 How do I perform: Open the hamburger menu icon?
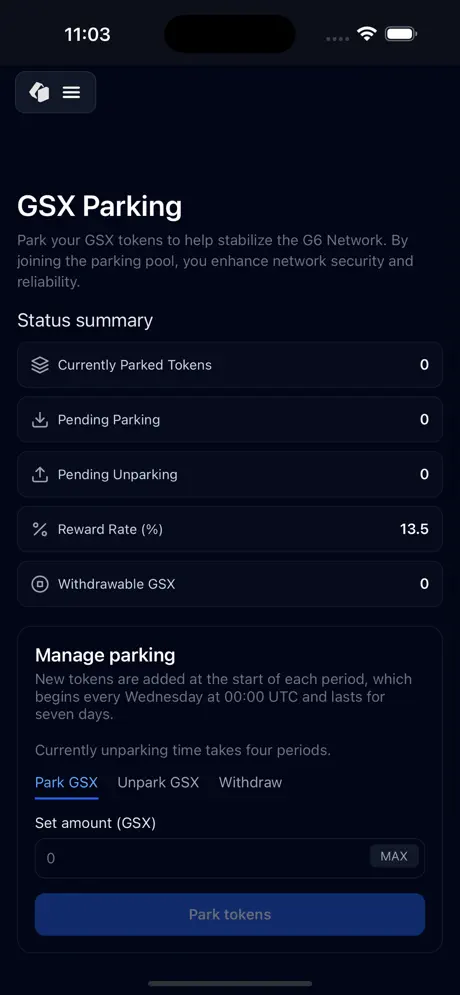tap(71, 93)
